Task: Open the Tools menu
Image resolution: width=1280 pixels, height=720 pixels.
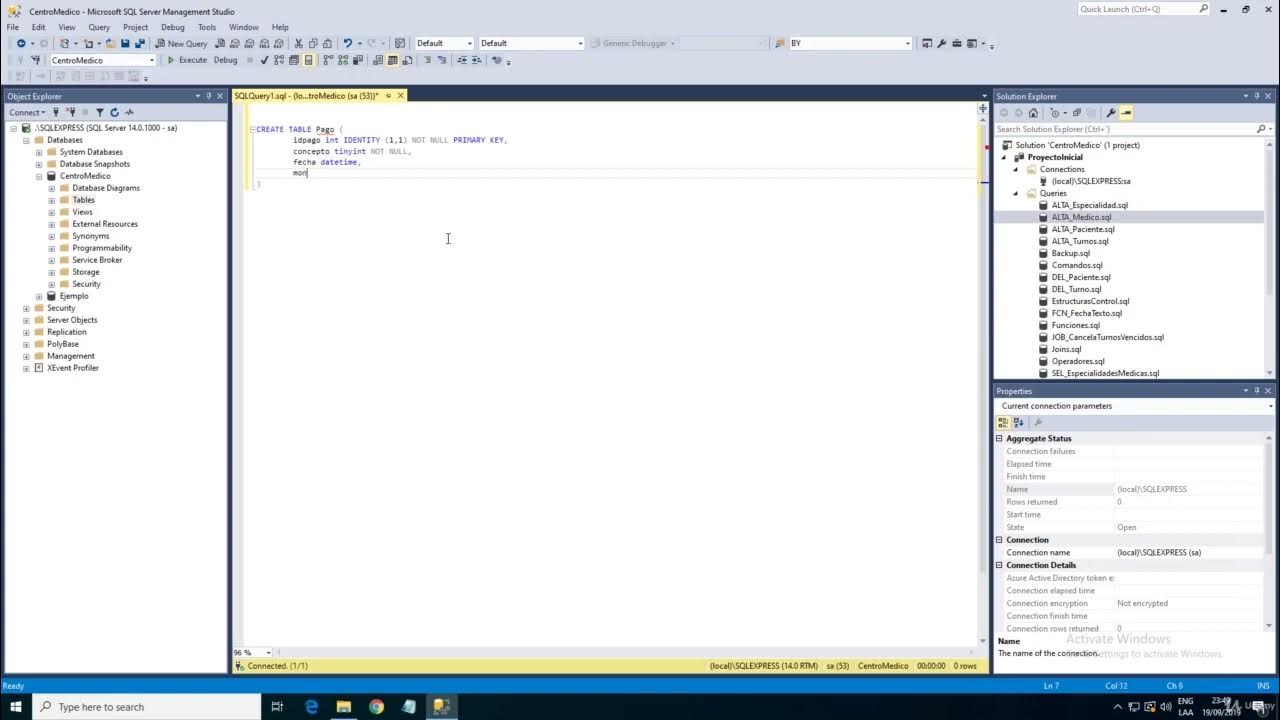Action: pyautogui.click(x=207, y=27)
